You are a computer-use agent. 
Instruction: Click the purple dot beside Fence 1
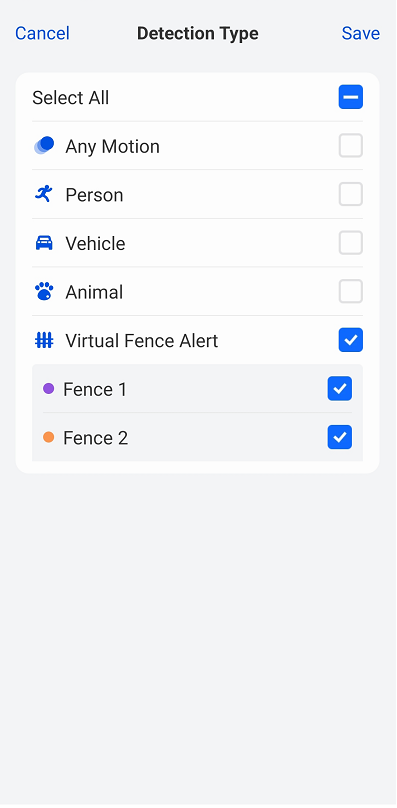[48, 389]
